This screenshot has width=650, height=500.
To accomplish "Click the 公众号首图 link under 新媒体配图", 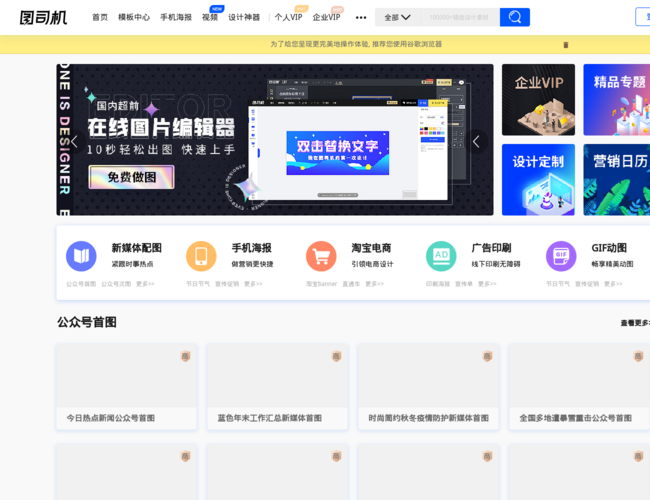I will coord(81,284).
